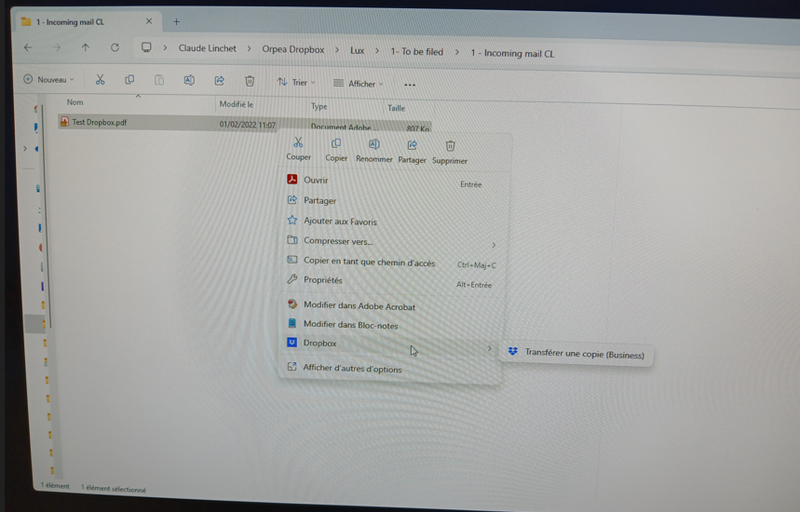Choose Partager icon at context menu top
The width and height of the screenshot is (800, 512).
pyautogui.click(x=412, y=152)
